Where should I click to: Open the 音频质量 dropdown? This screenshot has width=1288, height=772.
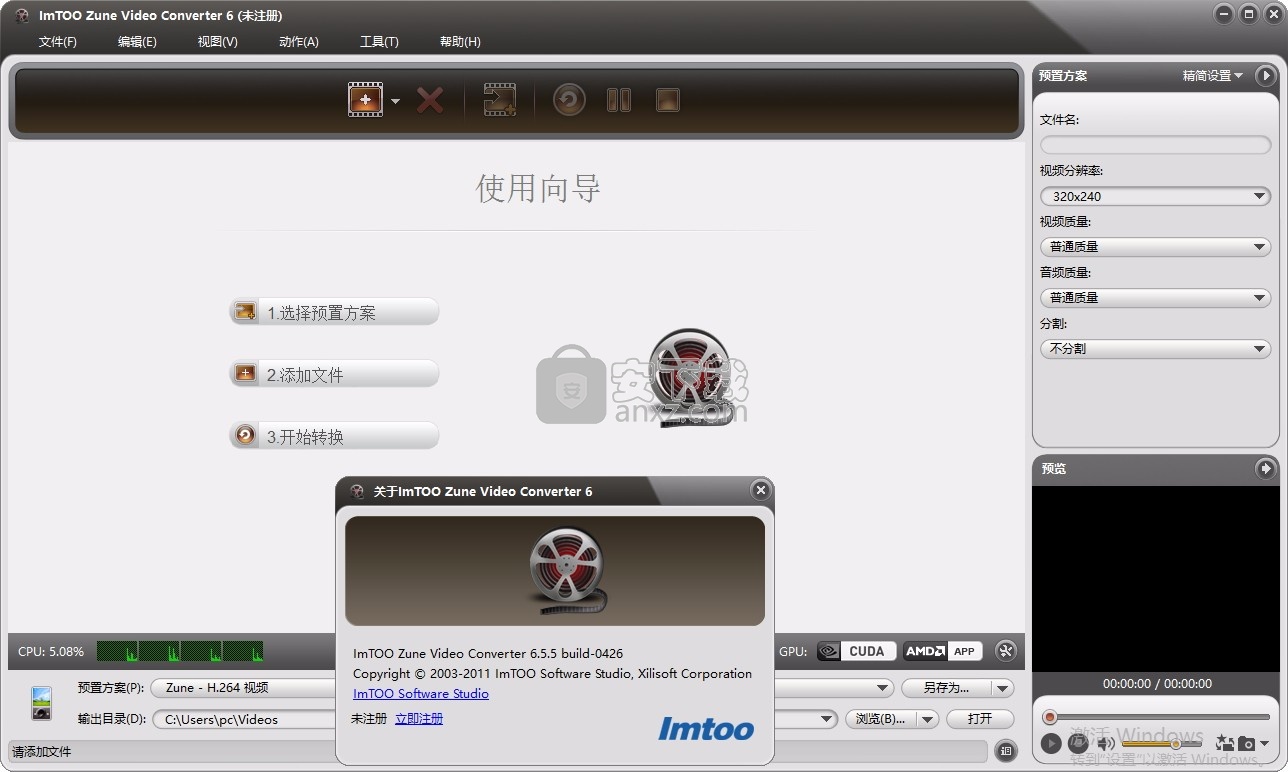pyautogui.click(x=1155, y=298)
